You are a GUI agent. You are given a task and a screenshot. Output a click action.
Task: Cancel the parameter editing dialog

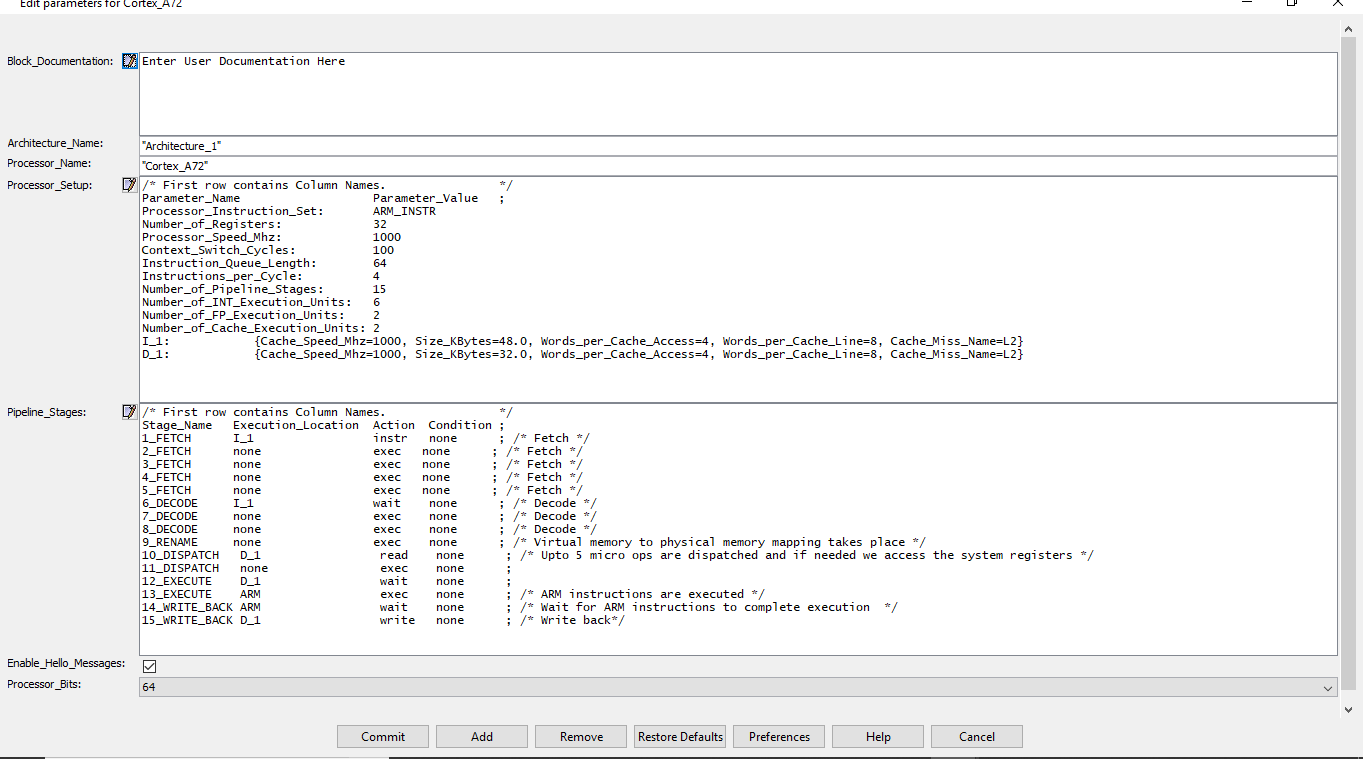tap(977, 737)
